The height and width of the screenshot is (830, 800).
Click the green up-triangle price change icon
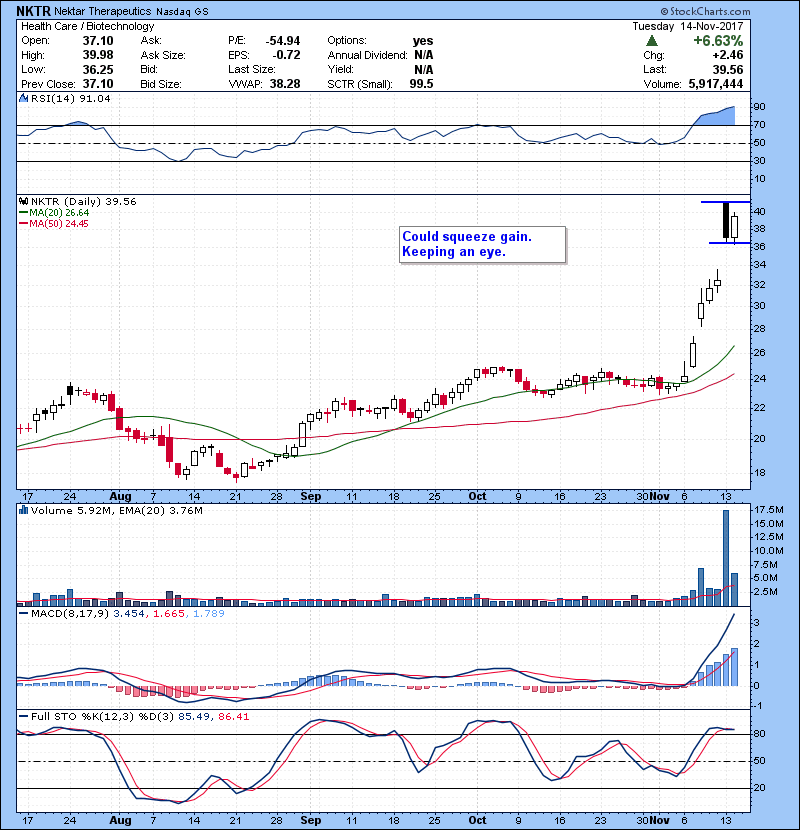point(652,41)
